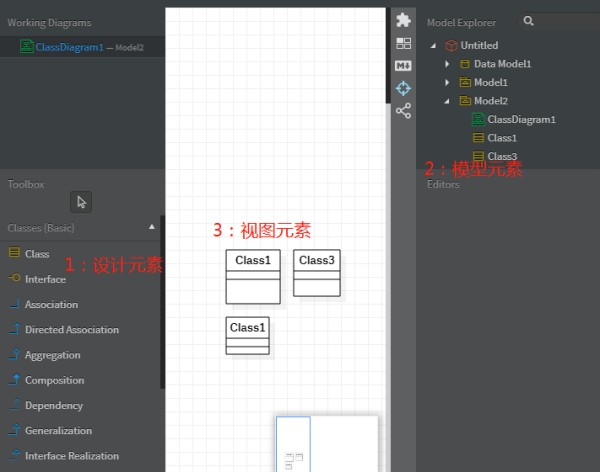Viewport: 600px width, 472px height.
Task: Collapse the Classes (Basic) section arrow
Action: coord(152,227)
